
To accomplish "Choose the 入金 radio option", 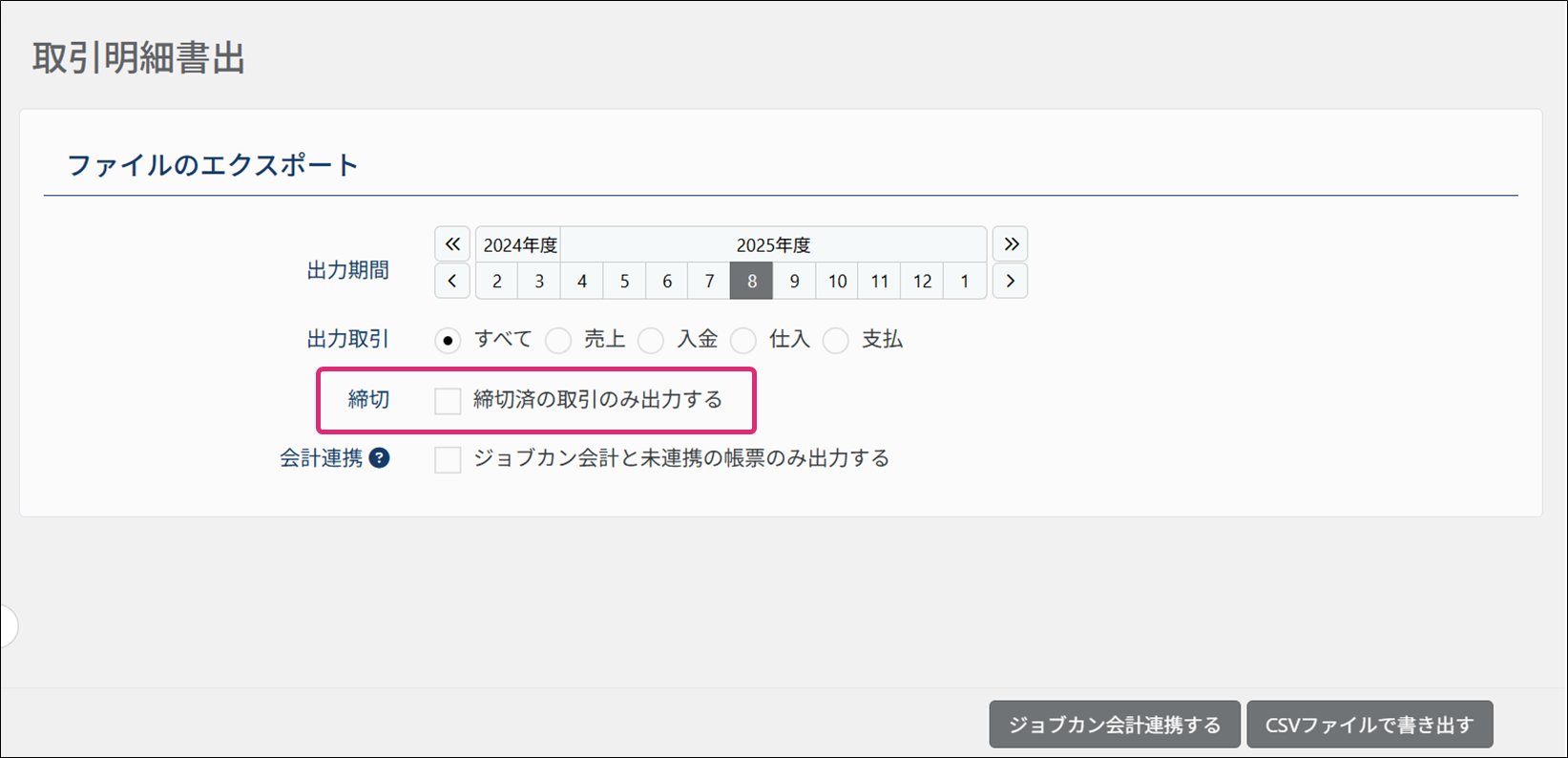I will tap(651, 341).
